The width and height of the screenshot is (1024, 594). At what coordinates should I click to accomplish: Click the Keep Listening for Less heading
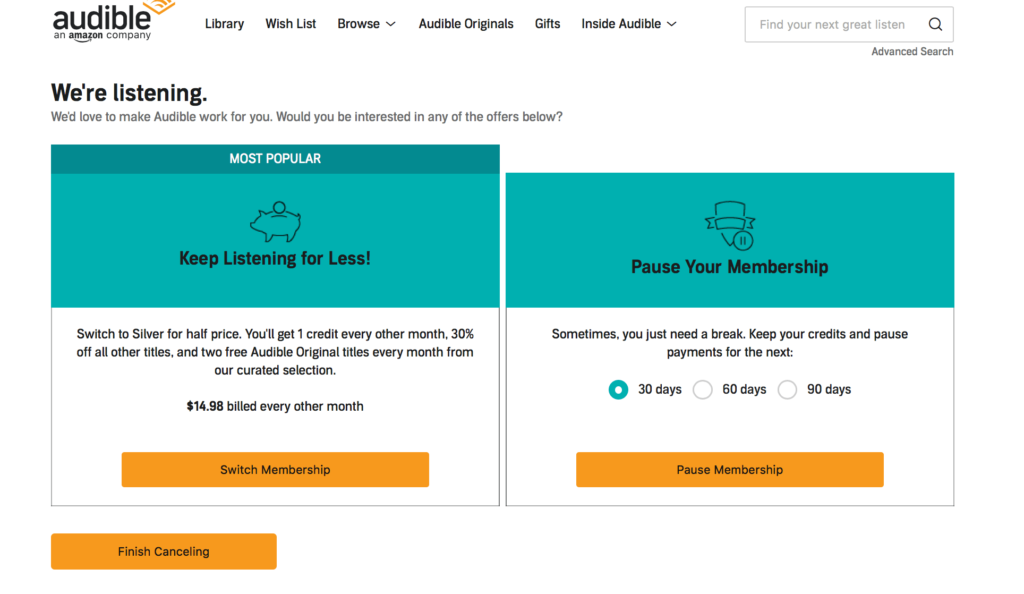(275, 259)
